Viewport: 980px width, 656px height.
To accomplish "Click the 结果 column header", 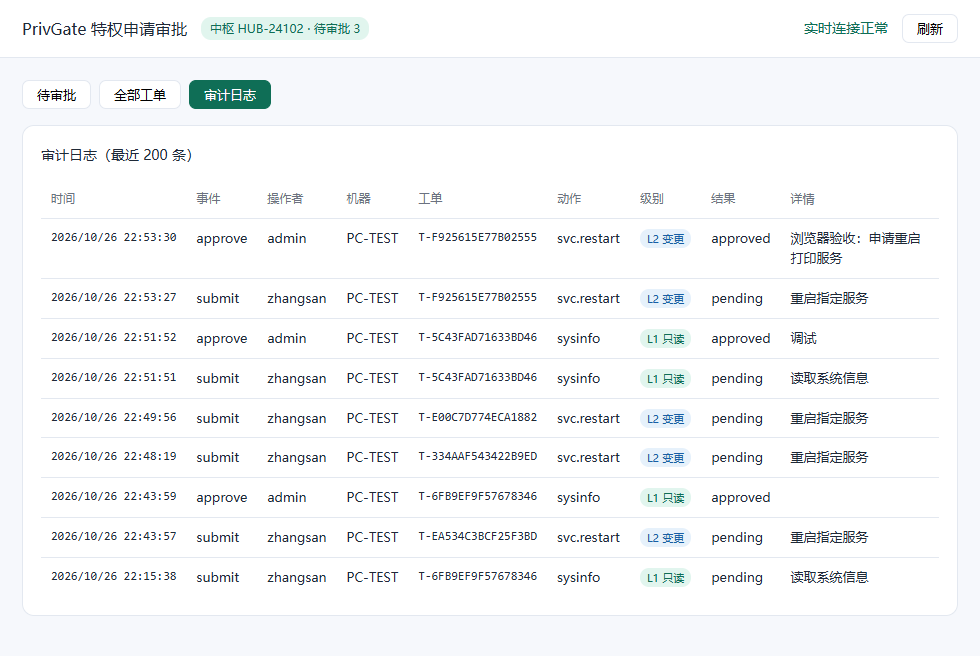I will 723,199.
